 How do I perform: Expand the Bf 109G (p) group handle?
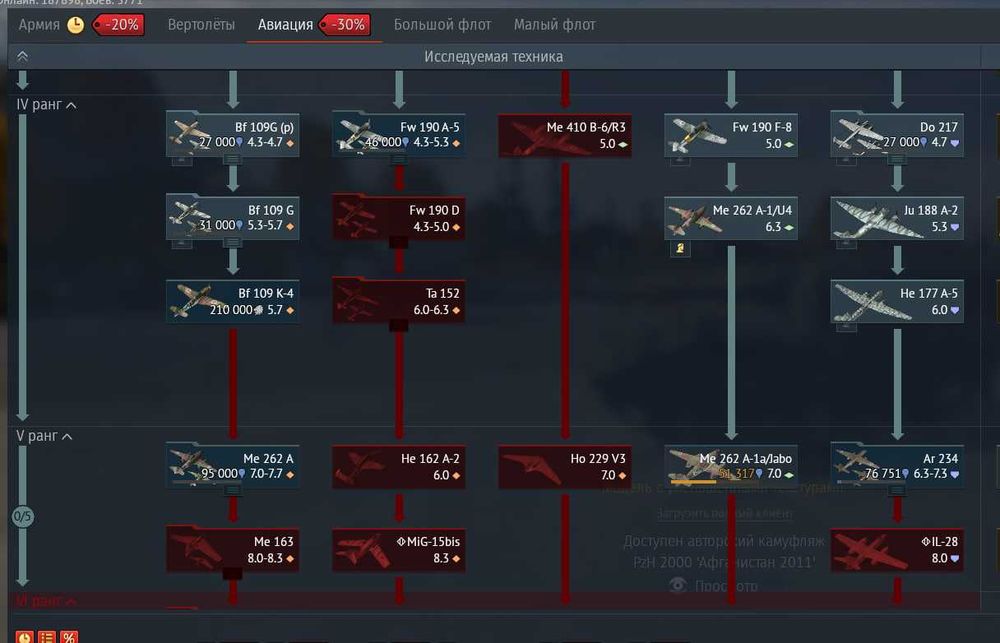[x=233, y=159]
